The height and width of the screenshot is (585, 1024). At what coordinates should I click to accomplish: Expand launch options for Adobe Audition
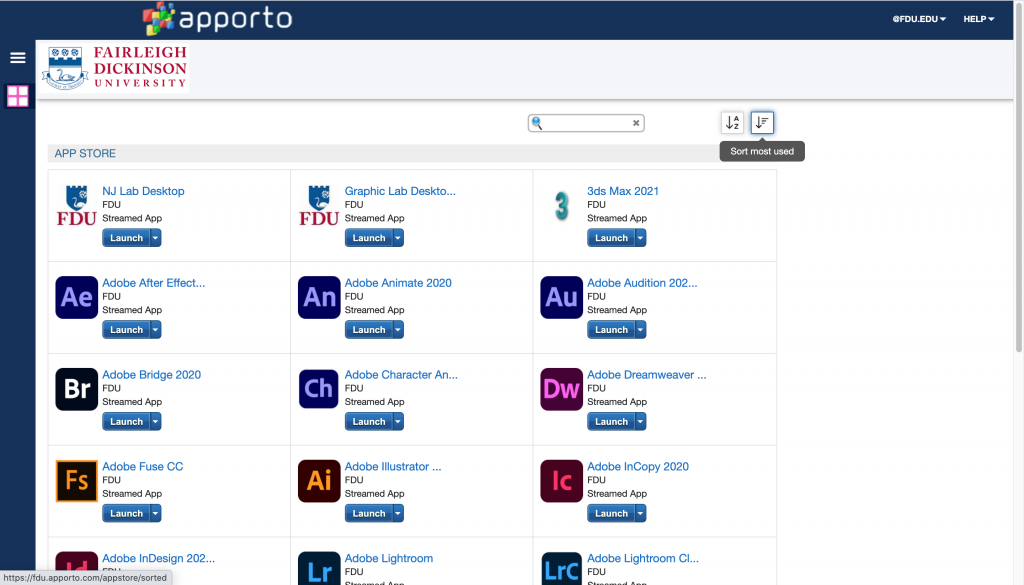641,330
